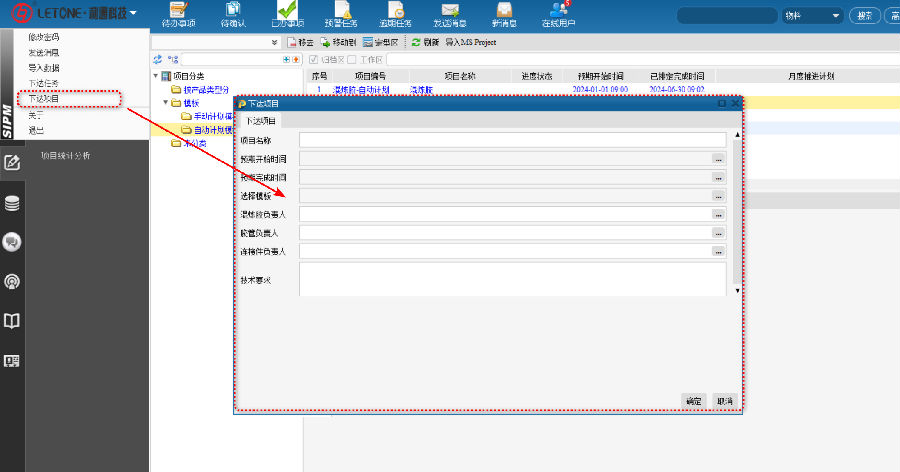Open the 在线用户 icon
The height and width of the screenshot is (472, 900).
560,14
